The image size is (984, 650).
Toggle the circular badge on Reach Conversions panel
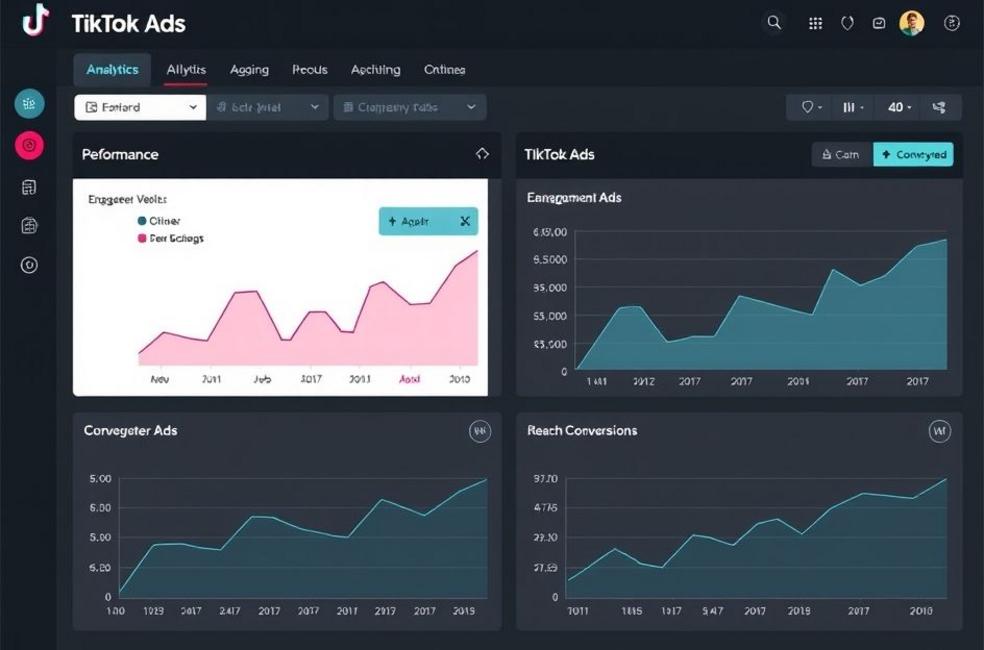[x=937, y=430]
